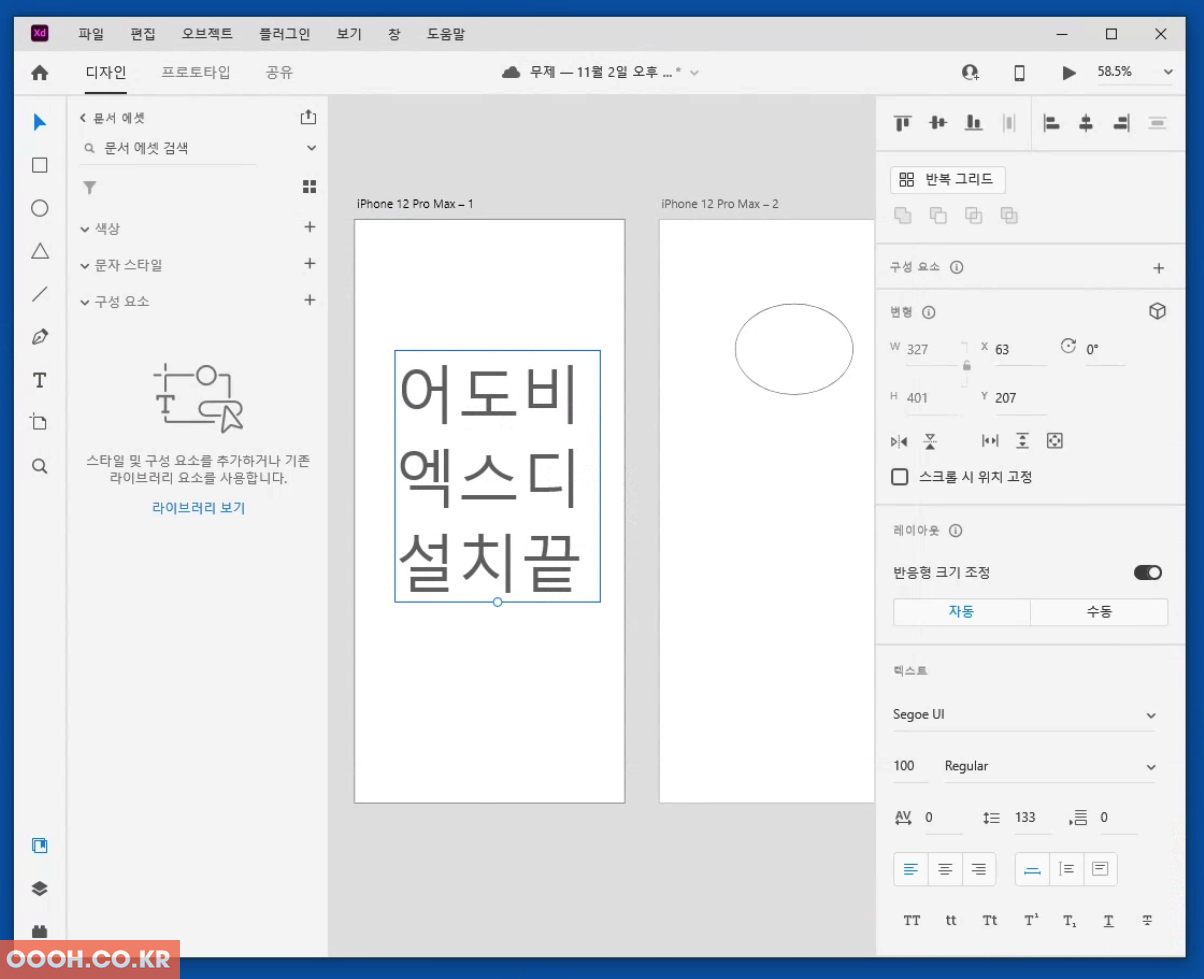Go back from 문서 에셋

click(x=83, y=118)
